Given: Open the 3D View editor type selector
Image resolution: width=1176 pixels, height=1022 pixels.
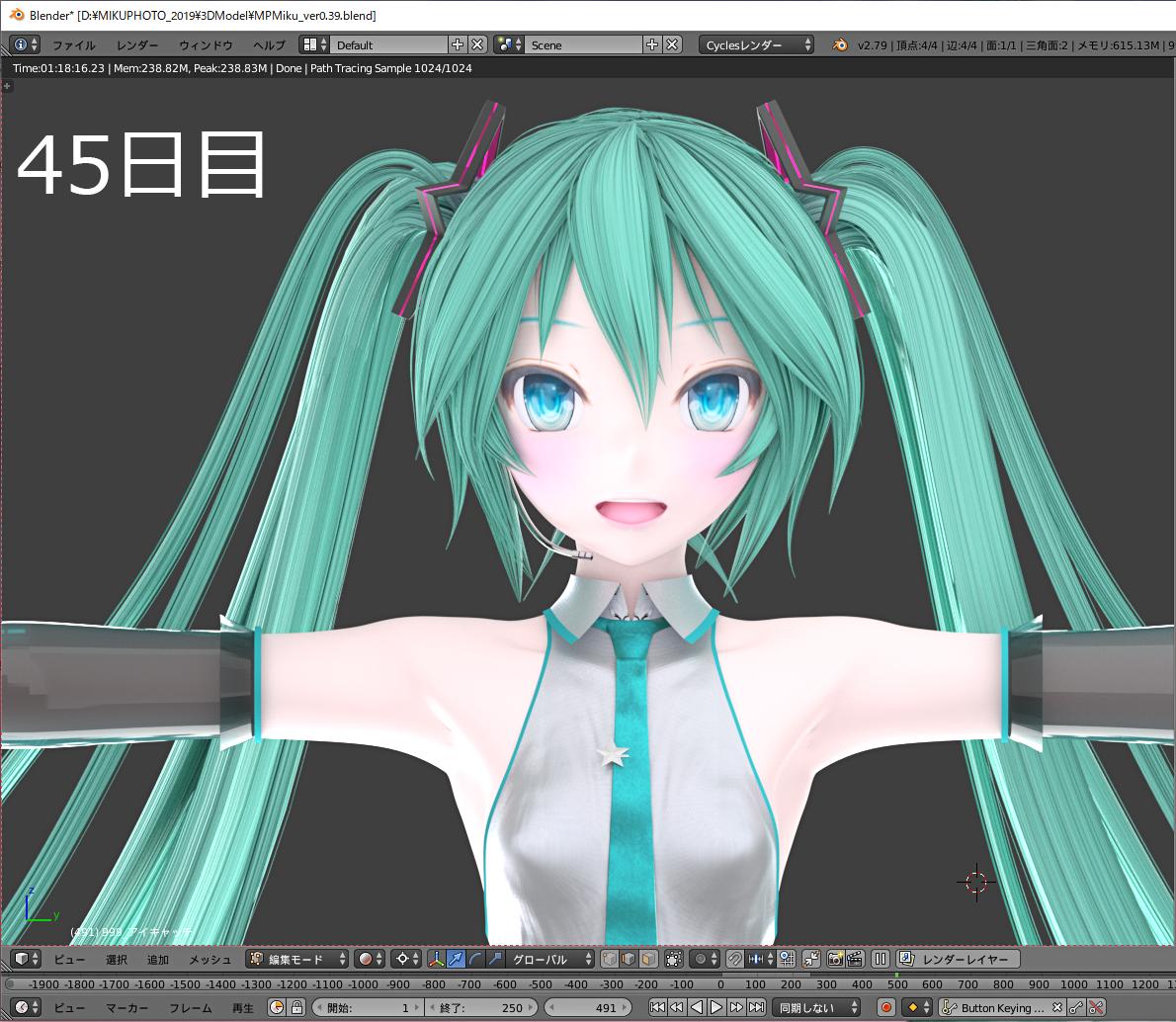Looking at the screenshot, I should click(27, 959).
